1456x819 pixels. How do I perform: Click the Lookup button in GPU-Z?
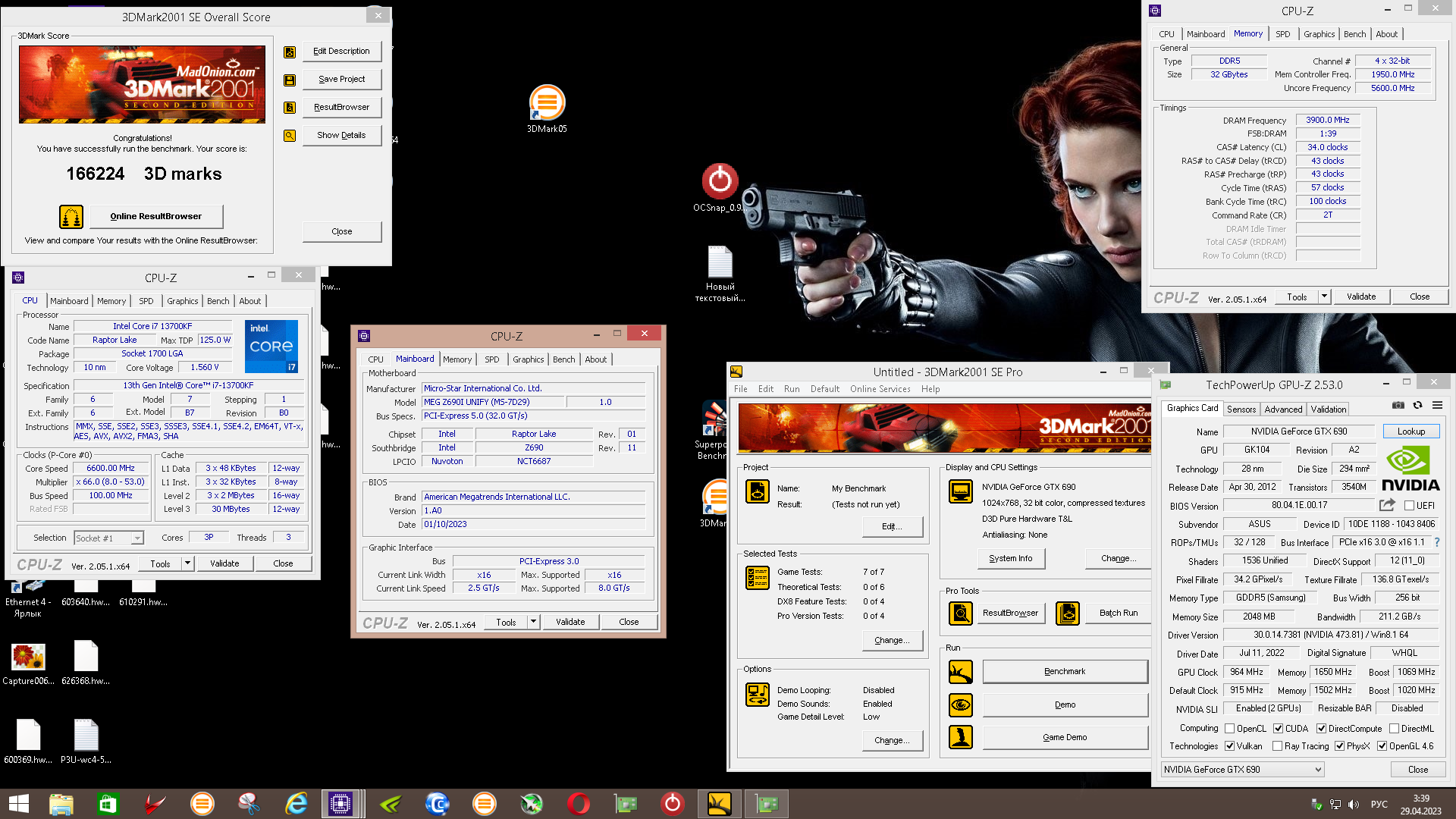1411,431
